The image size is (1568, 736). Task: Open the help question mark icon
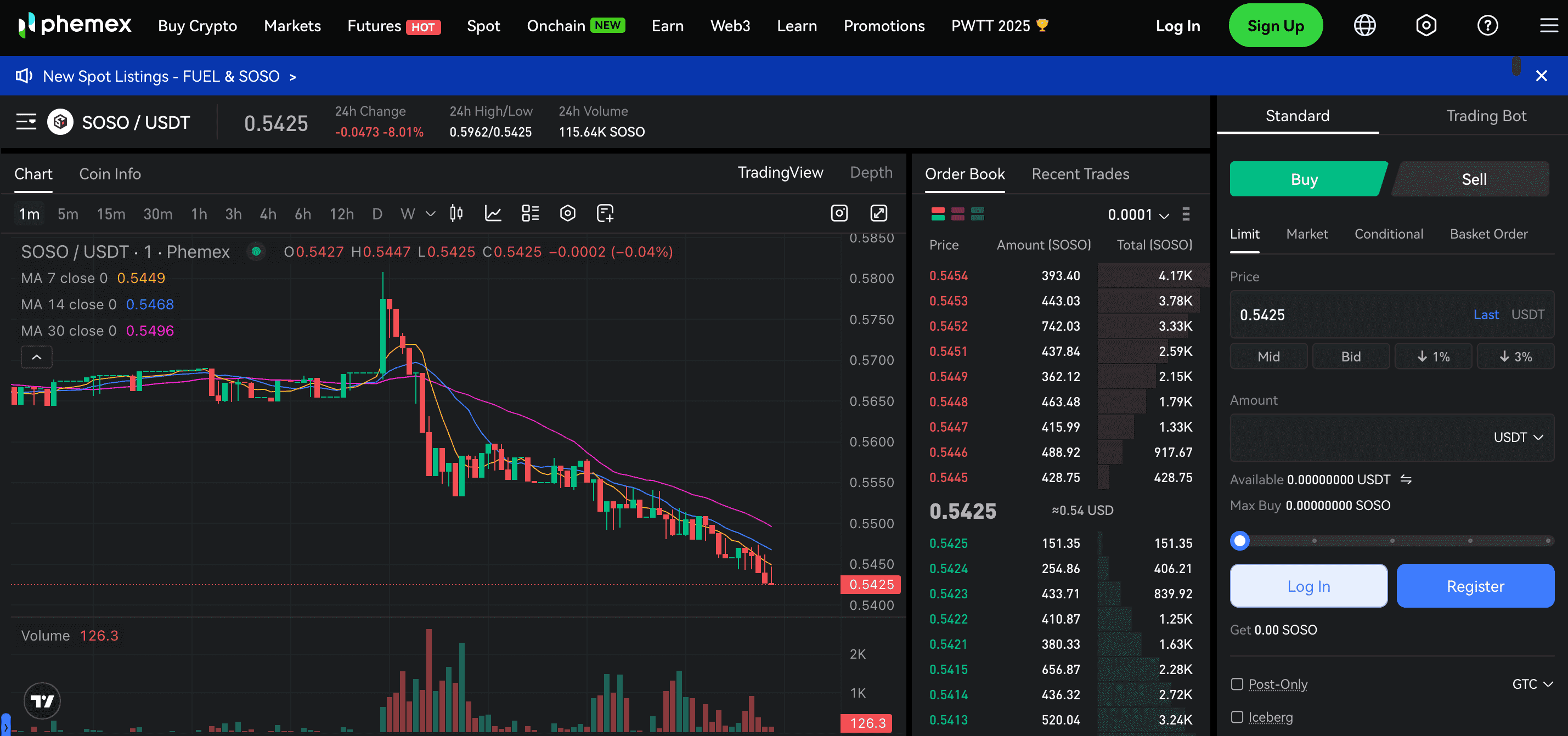click(x=1487, y=26)
